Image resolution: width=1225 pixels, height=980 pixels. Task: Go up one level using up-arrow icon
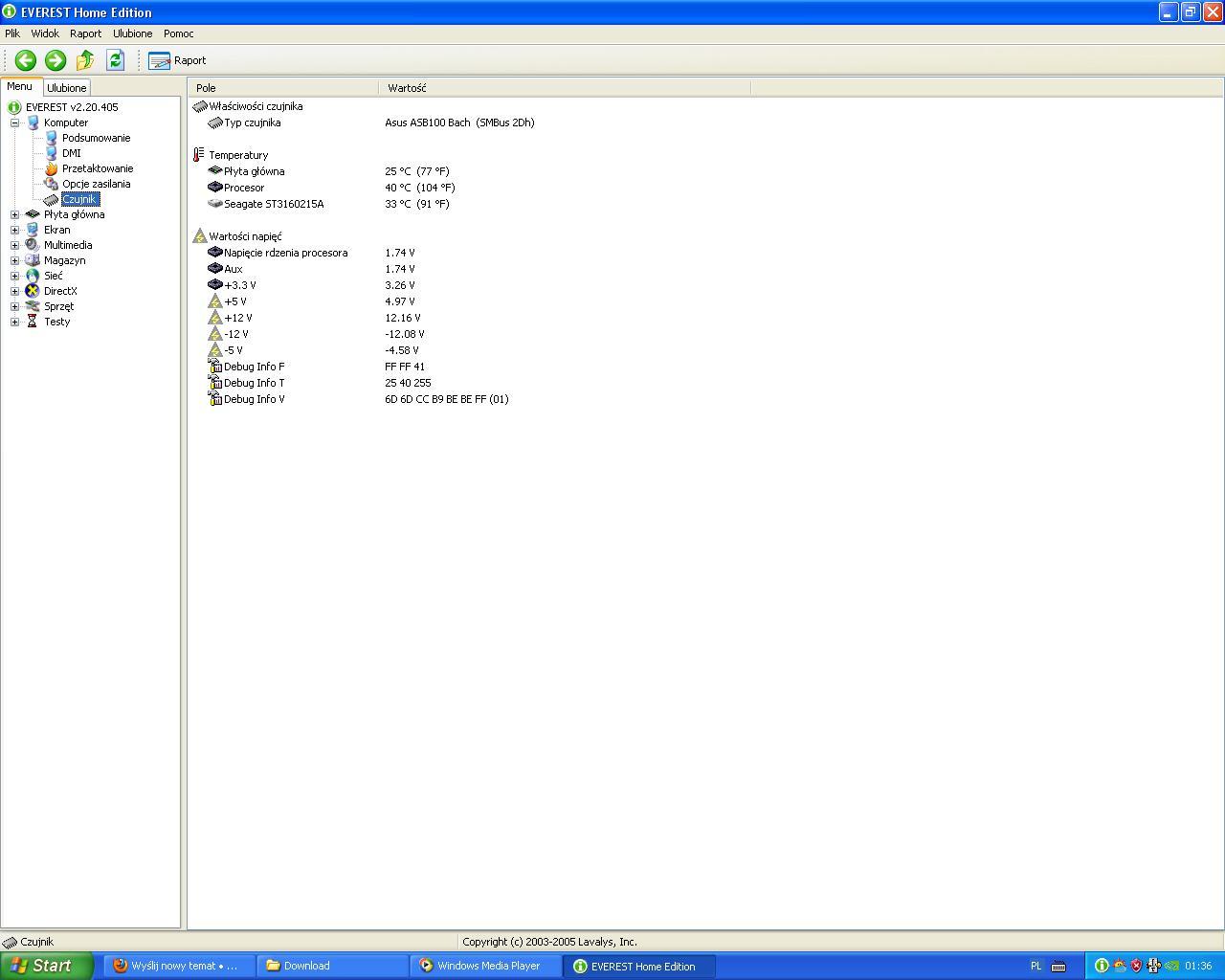tap(85, 60)
